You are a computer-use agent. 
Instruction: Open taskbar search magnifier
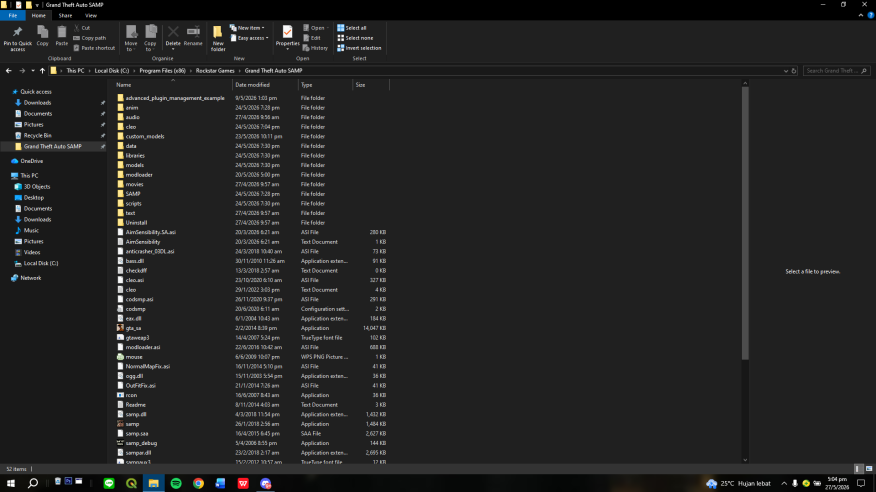click(x=33, y=483)
